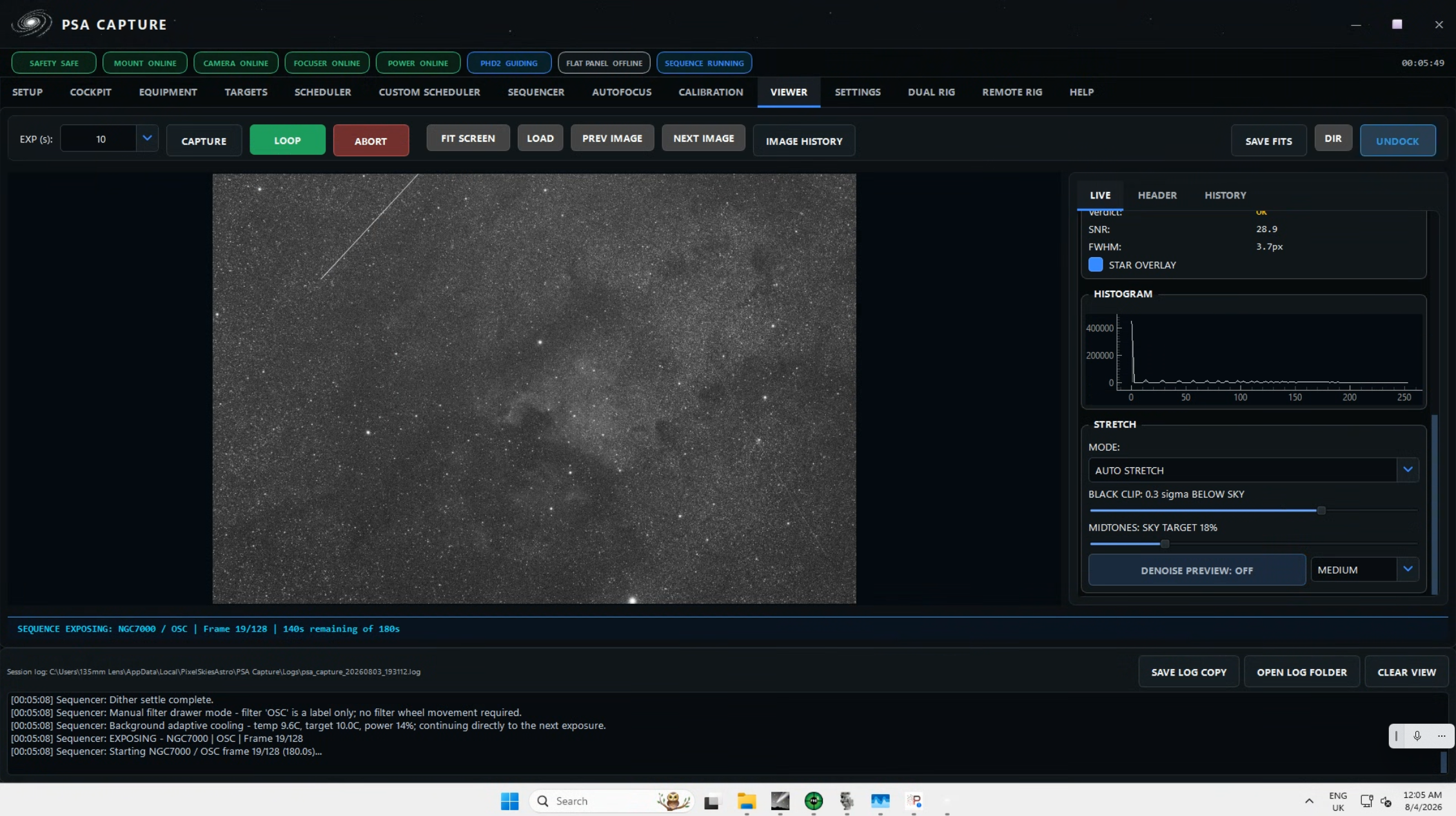
Task: Switch to the Setup tab
Action: click(x=28, y=92)
